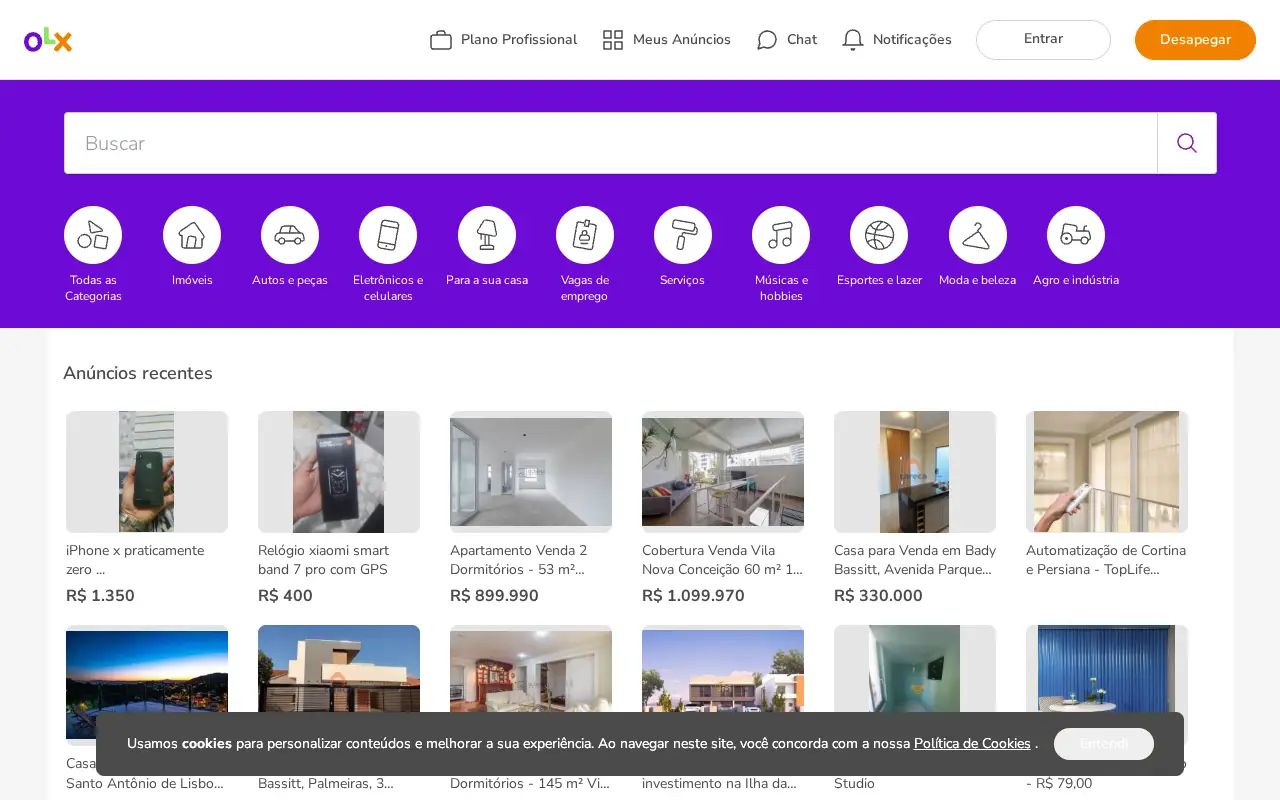
Task: Go to Meus Anúncios text link
Action: [x=682, y=40]
